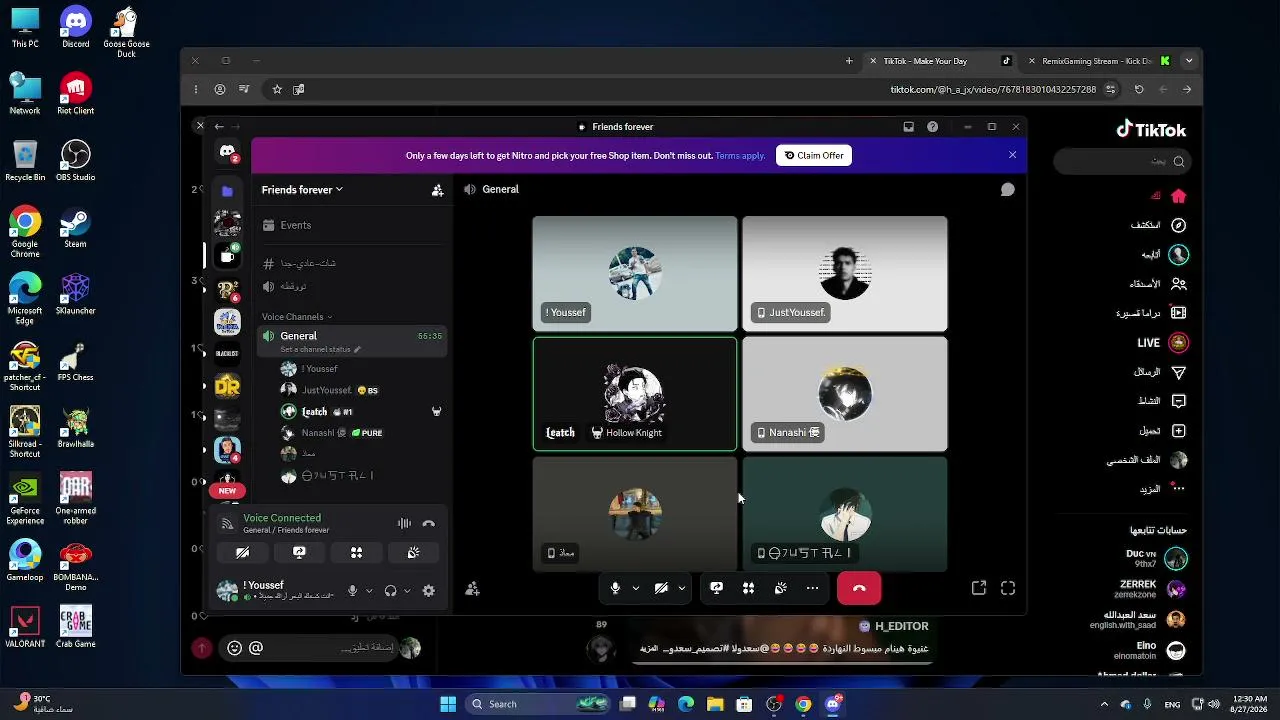Reload the TikTok page
Screen dimensions: 1280x720
coord(1139,89)
